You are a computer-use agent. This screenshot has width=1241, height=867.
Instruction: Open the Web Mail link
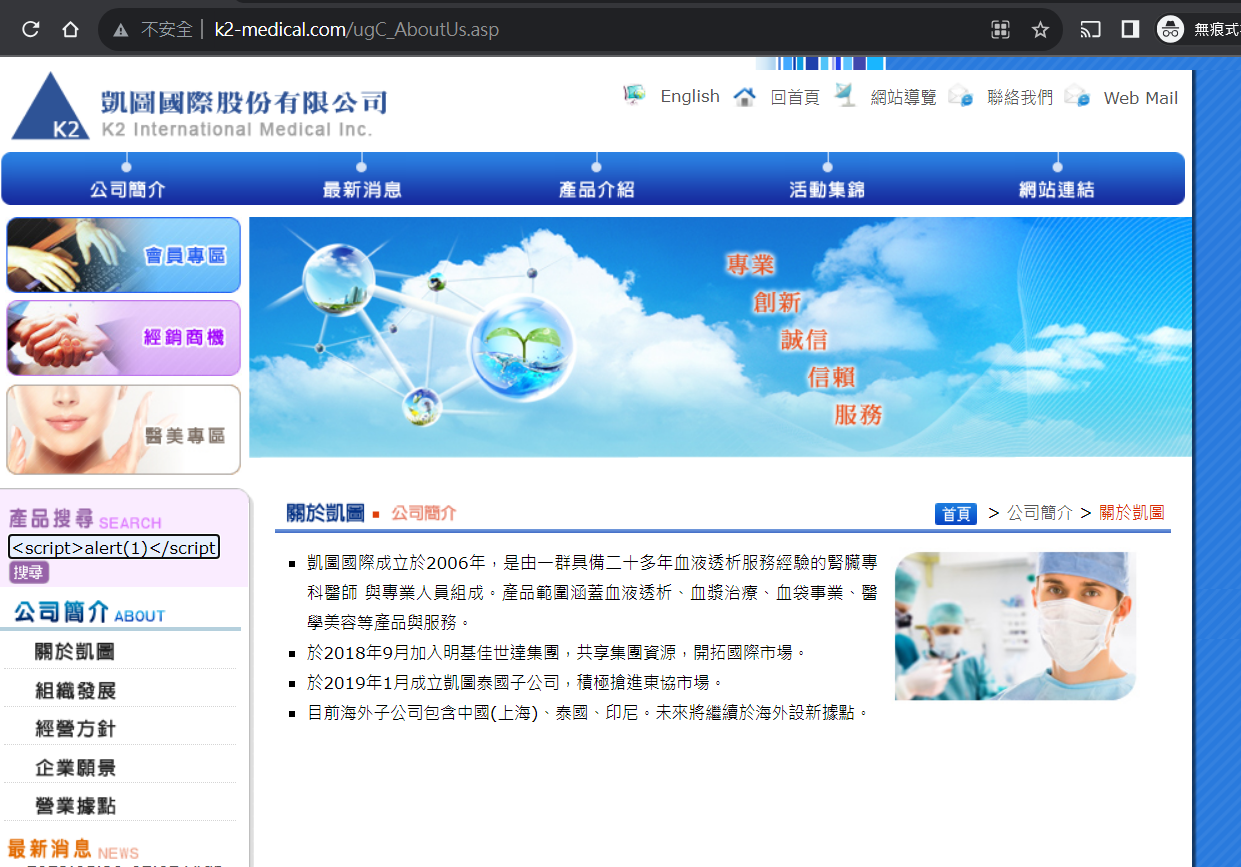(1141, 97)
